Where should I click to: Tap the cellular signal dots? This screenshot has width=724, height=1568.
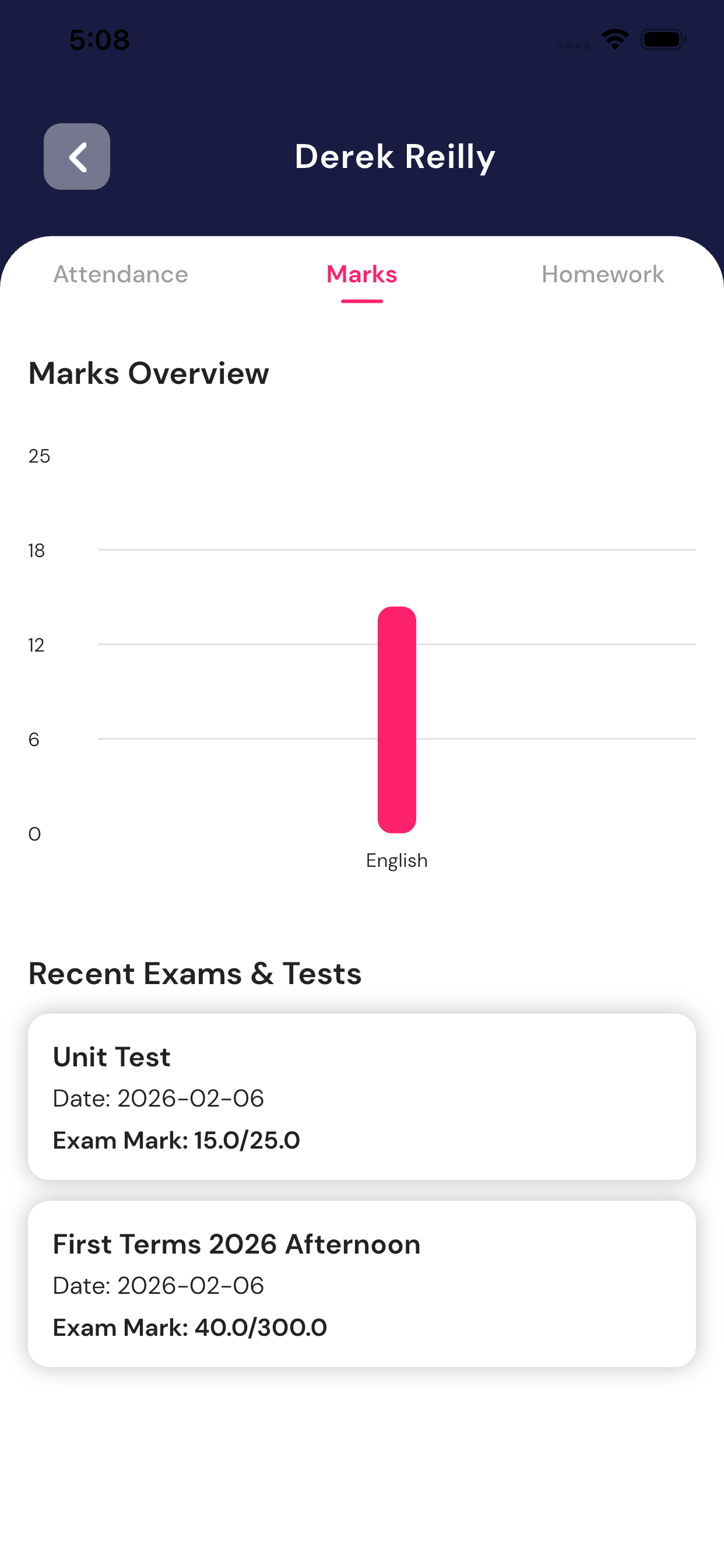coord(574,46)
